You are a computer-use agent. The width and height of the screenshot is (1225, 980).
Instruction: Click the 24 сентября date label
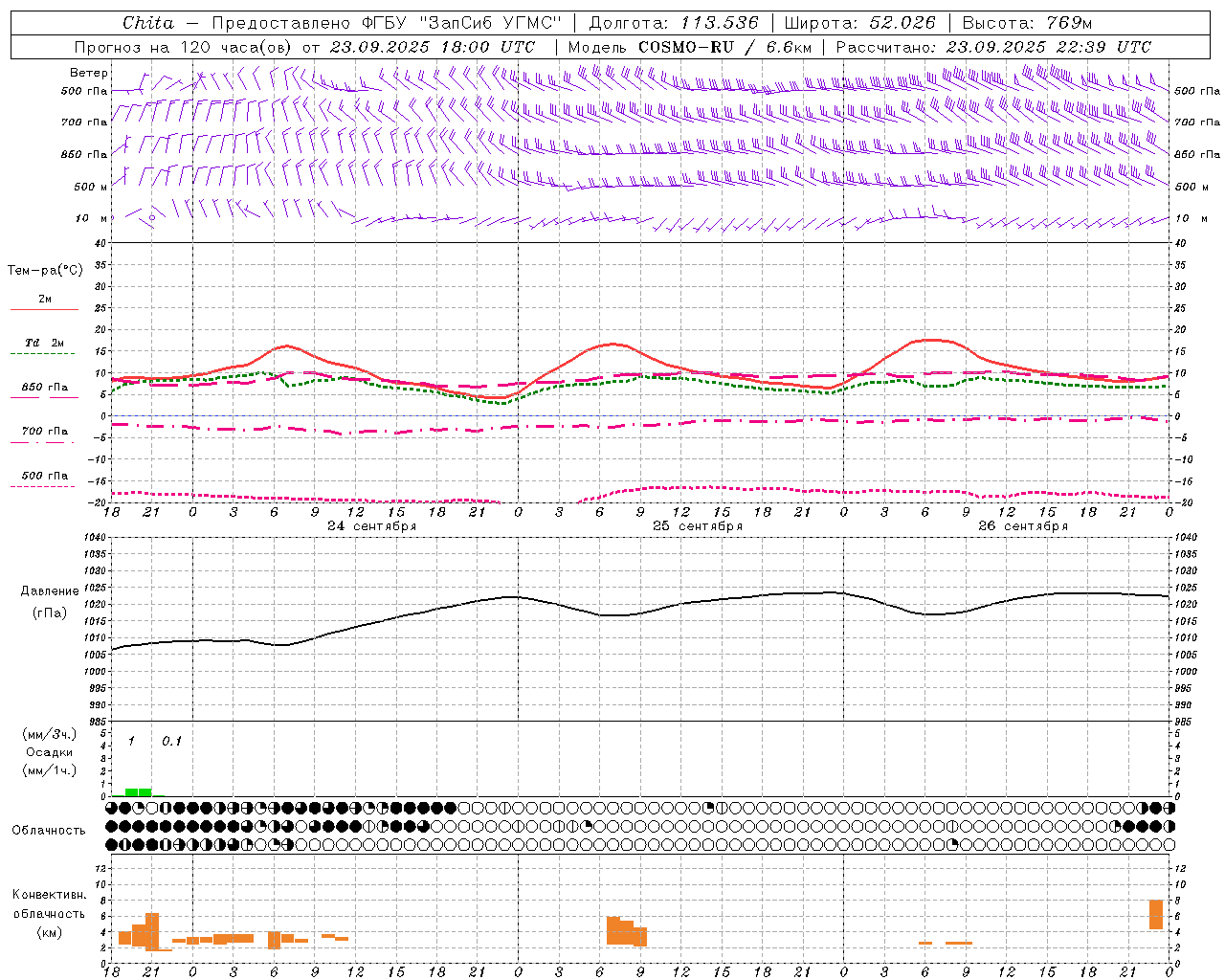coord(371,526)
